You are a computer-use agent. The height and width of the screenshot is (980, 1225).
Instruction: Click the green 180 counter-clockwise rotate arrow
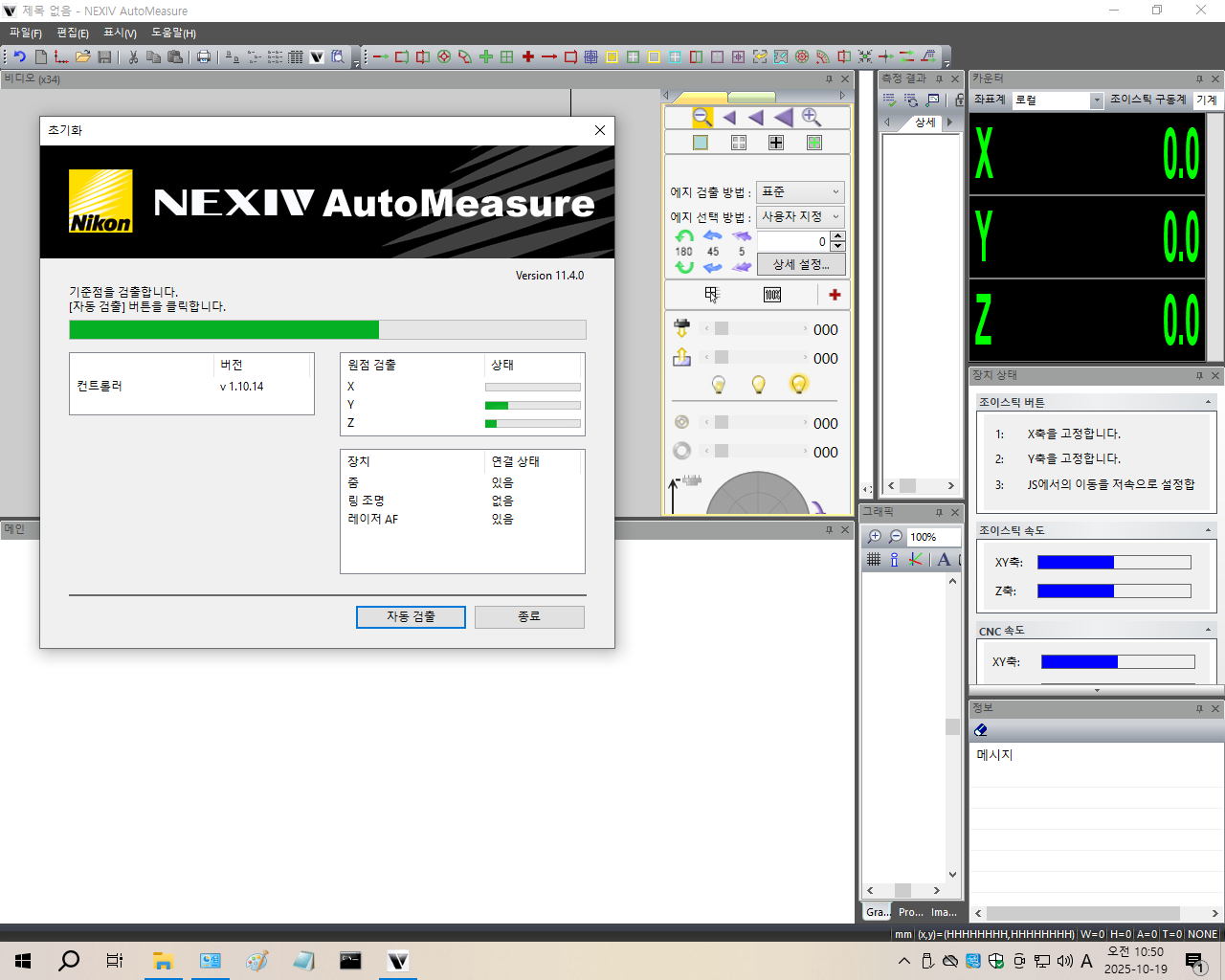(683, 236)
